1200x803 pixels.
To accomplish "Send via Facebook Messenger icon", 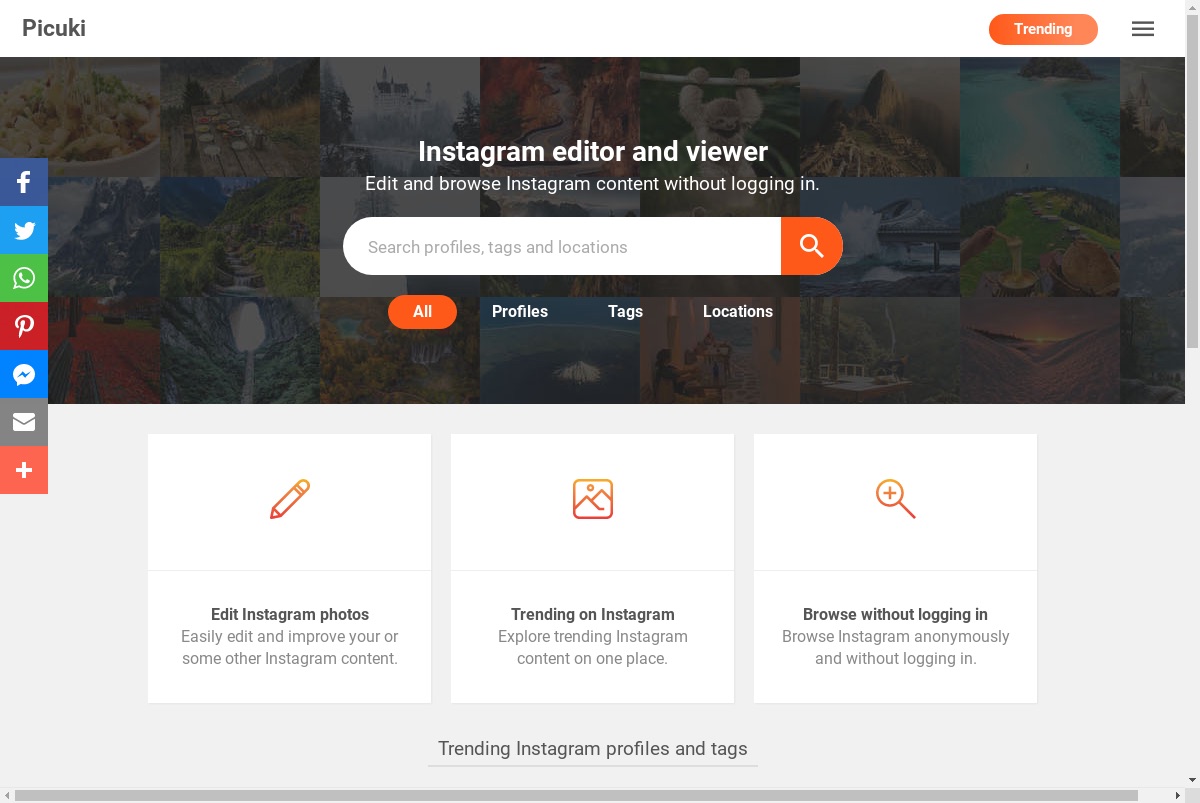I will pyautogui.click(x=24, y=374).
